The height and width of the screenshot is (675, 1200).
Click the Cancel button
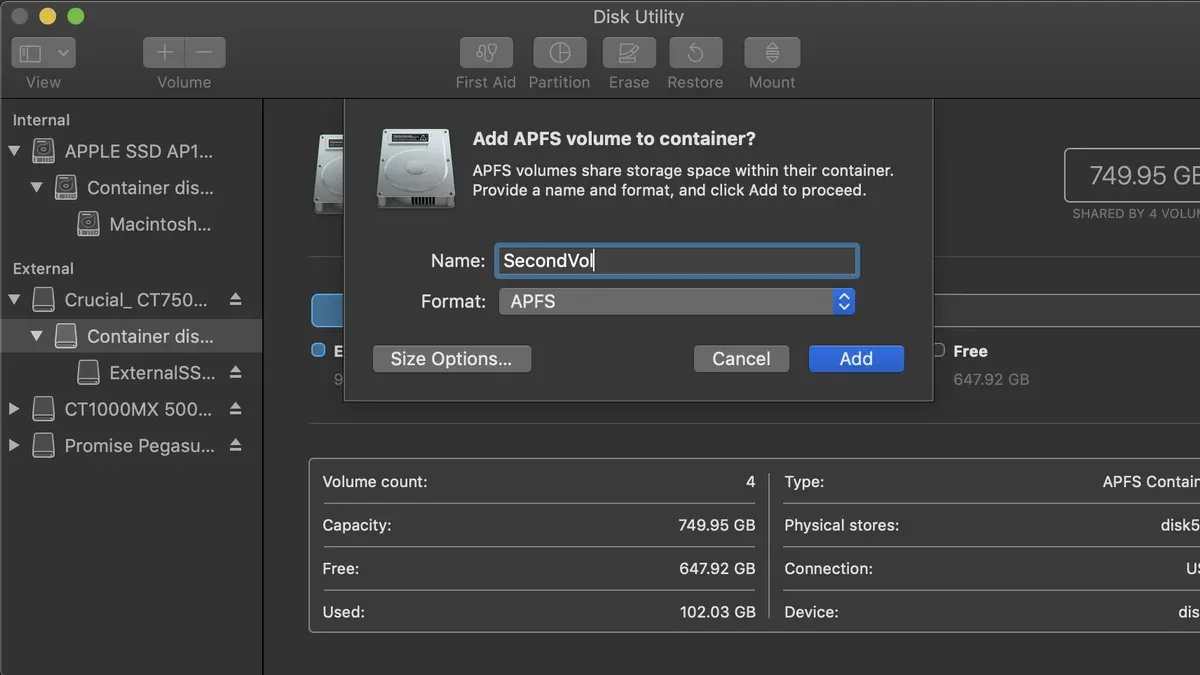741,359
